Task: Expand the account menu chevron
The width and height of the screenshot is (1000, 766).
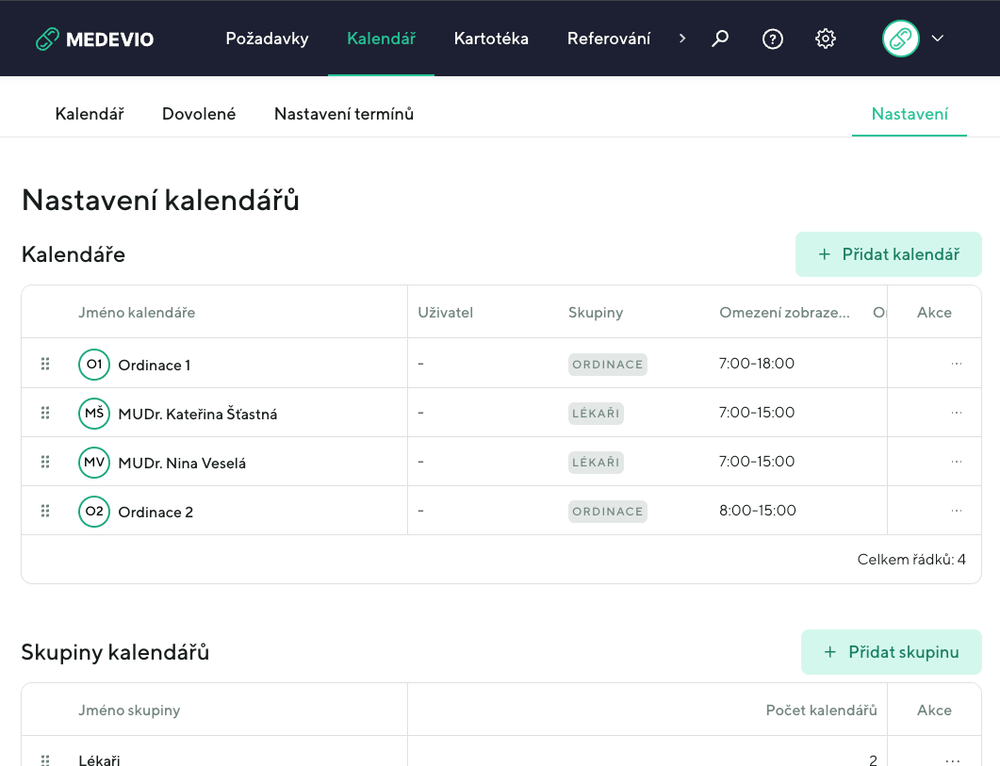Action: [x=938, y=39]
